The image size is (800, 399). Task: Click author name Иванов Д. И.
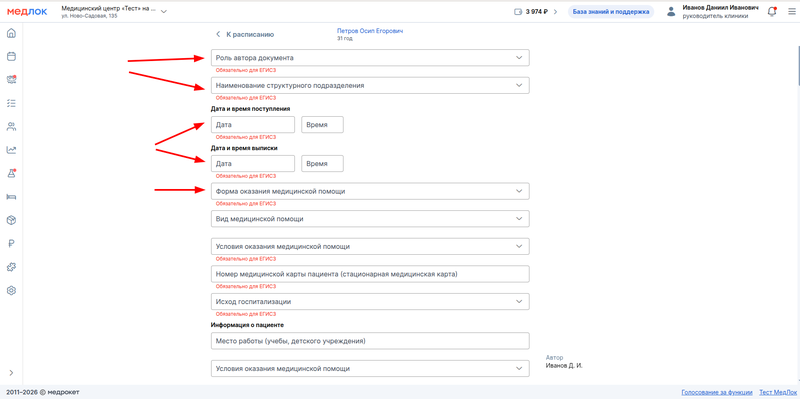(564, 365)
